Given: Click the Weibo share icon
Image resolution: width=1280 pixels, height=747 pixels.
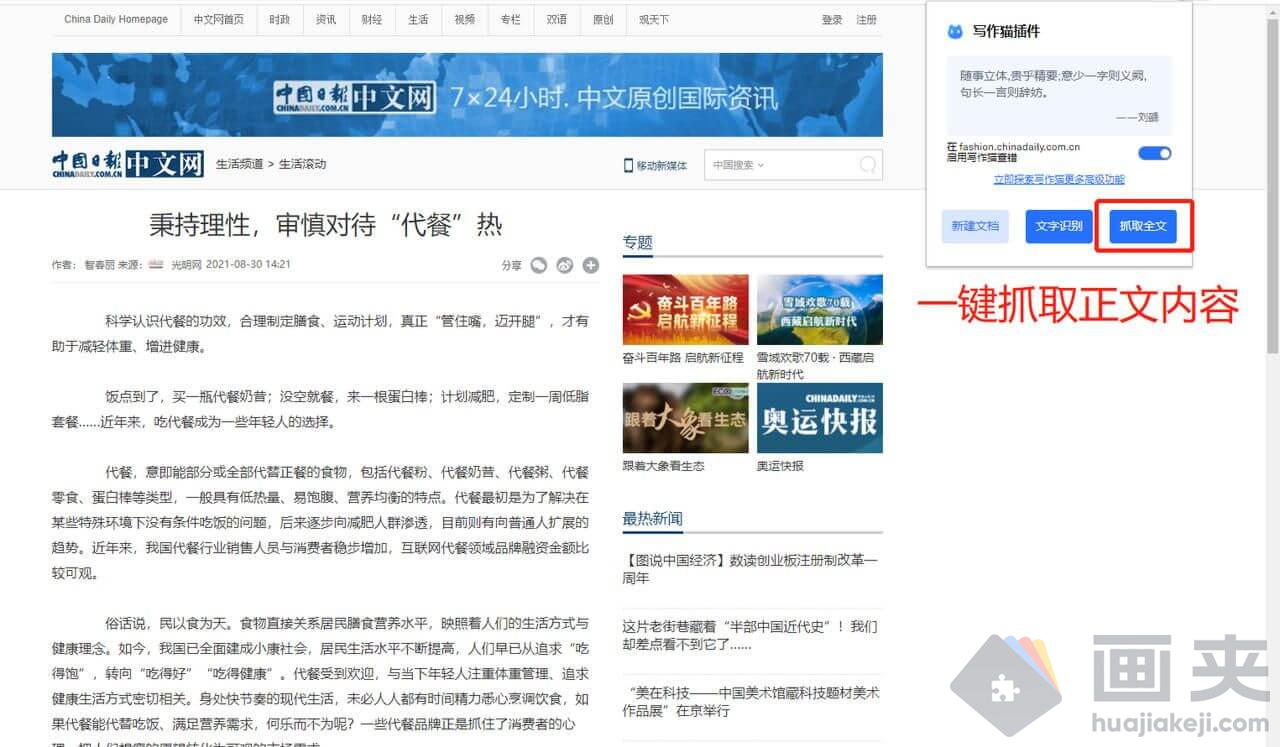Looking at the screenshot, I should click(x=565, y=265).
